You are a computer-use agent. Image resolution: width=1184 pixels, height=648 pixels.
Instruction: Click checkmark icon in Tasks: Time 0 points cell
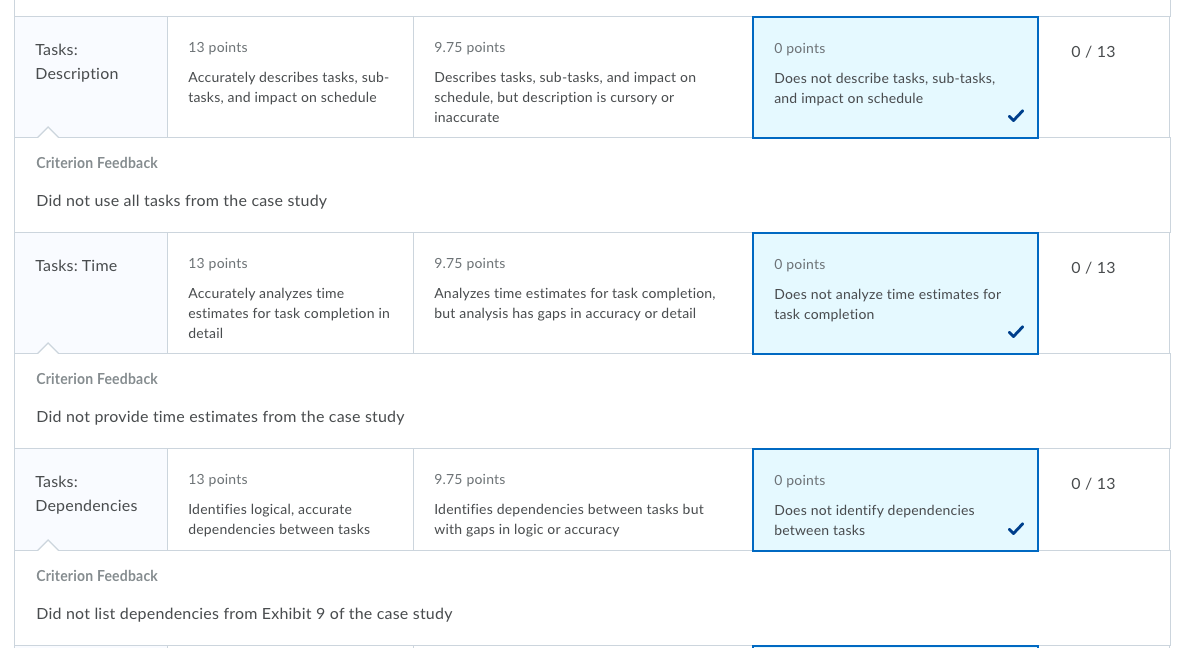[x=1016, y=332]
